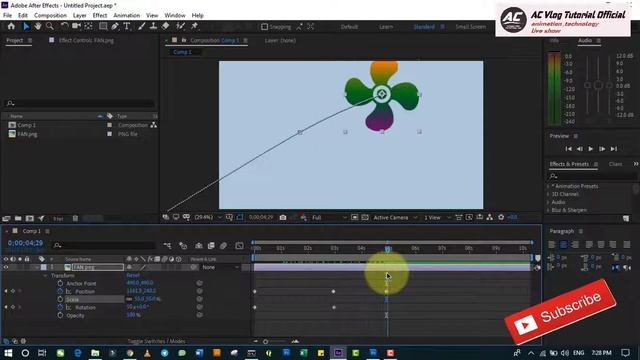Viewport: 640px width, 360px height.
Task: Click the trash delete icon in Project panel
Action: coord(76,219)
